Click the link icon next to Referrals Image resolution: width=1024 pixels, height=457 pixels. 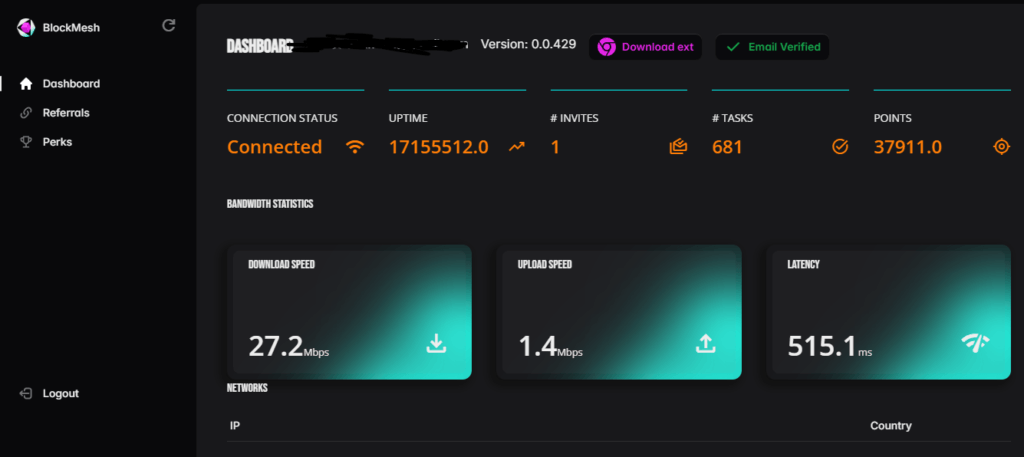tap(26, 113)
